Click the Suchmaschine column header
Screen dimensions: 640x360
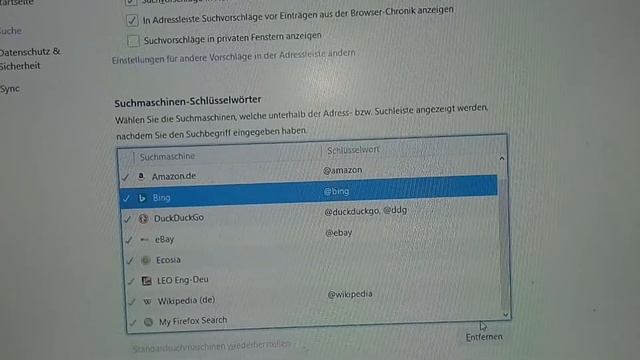(x=167, y=156)
